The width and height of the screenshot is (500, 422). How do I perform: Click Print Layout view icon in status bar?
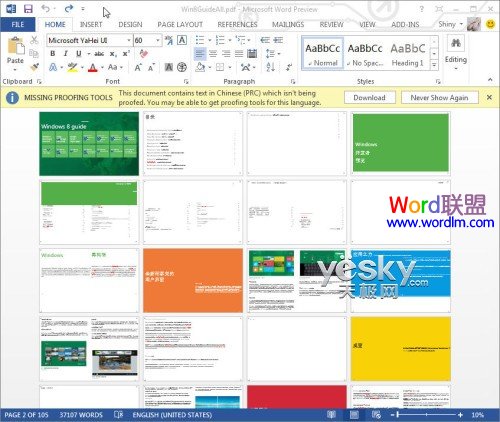(x=354, y=414)
